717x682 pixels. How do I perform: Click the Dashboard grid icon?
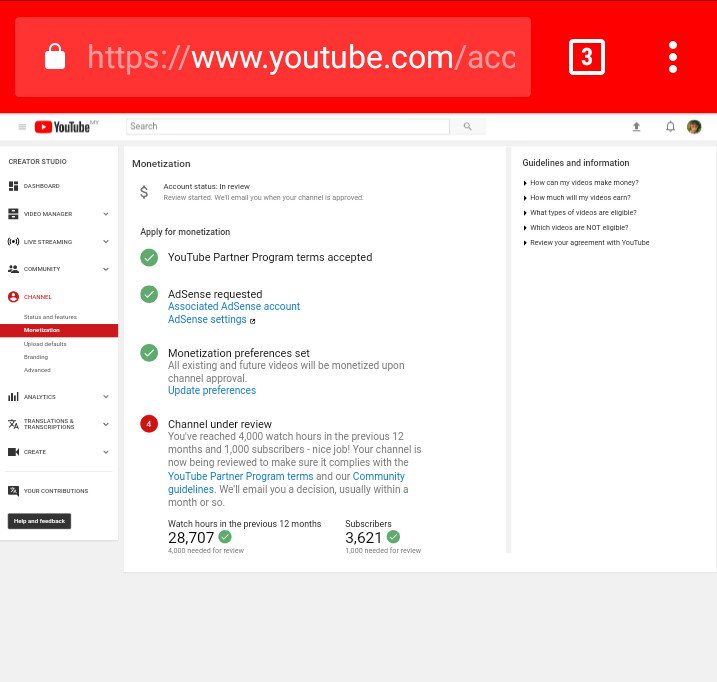[x=13, y=186]
